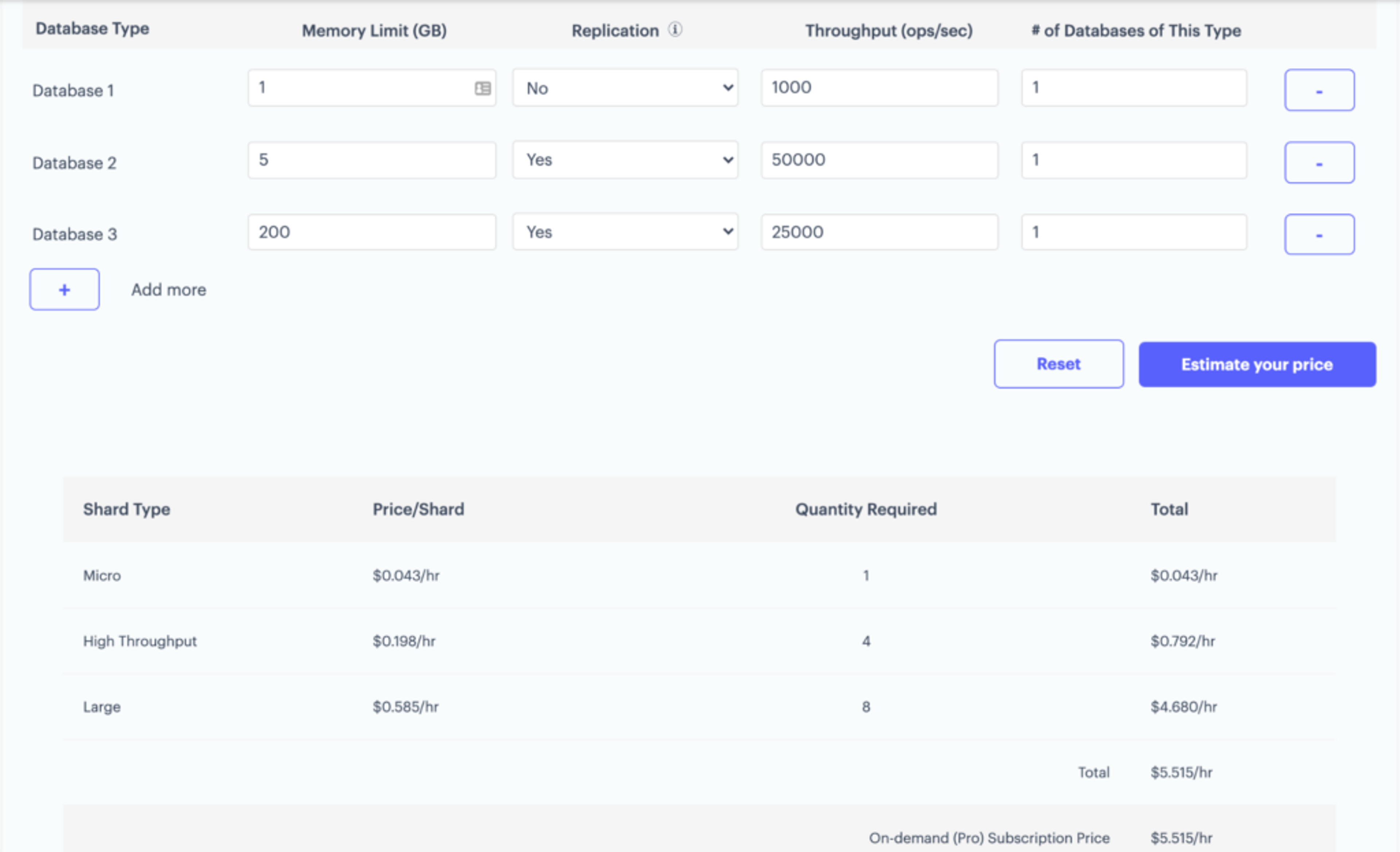Open Database 2 Replication dropdown

point(625,160)
